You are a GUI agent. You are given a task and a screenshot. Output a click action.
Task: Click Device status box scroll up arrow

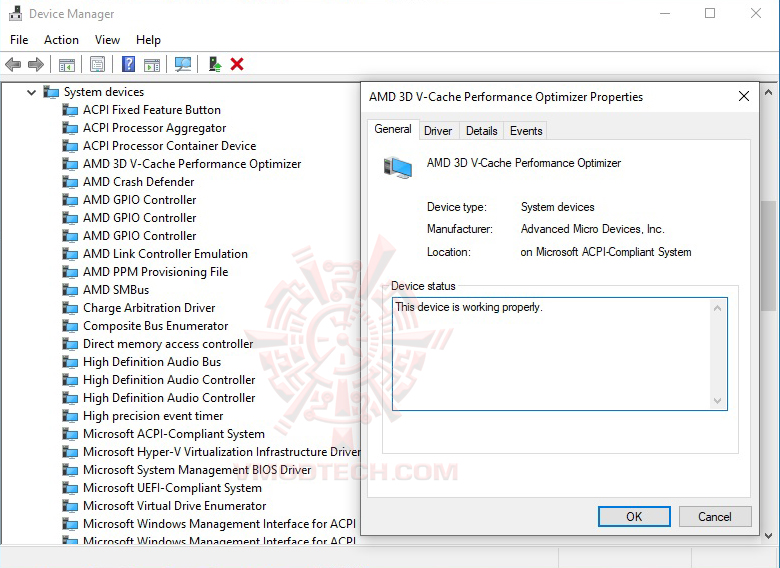click(x=717, y=308)
